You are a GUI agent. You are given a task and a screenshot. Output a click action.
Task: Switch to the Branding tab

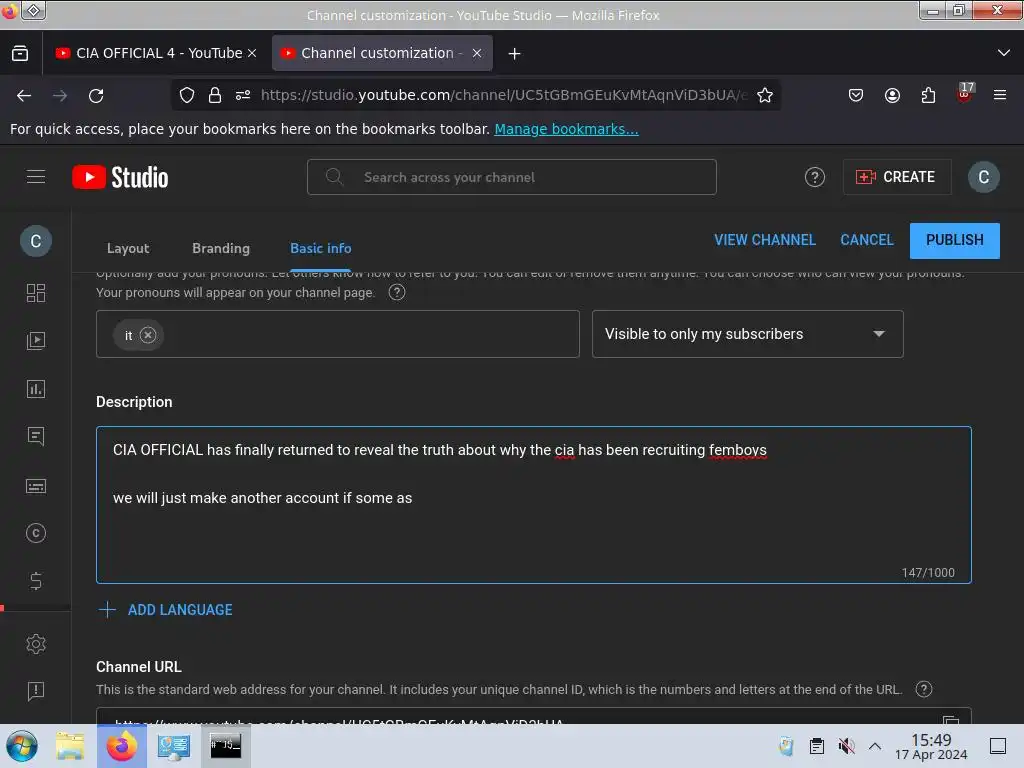(221, 248)
